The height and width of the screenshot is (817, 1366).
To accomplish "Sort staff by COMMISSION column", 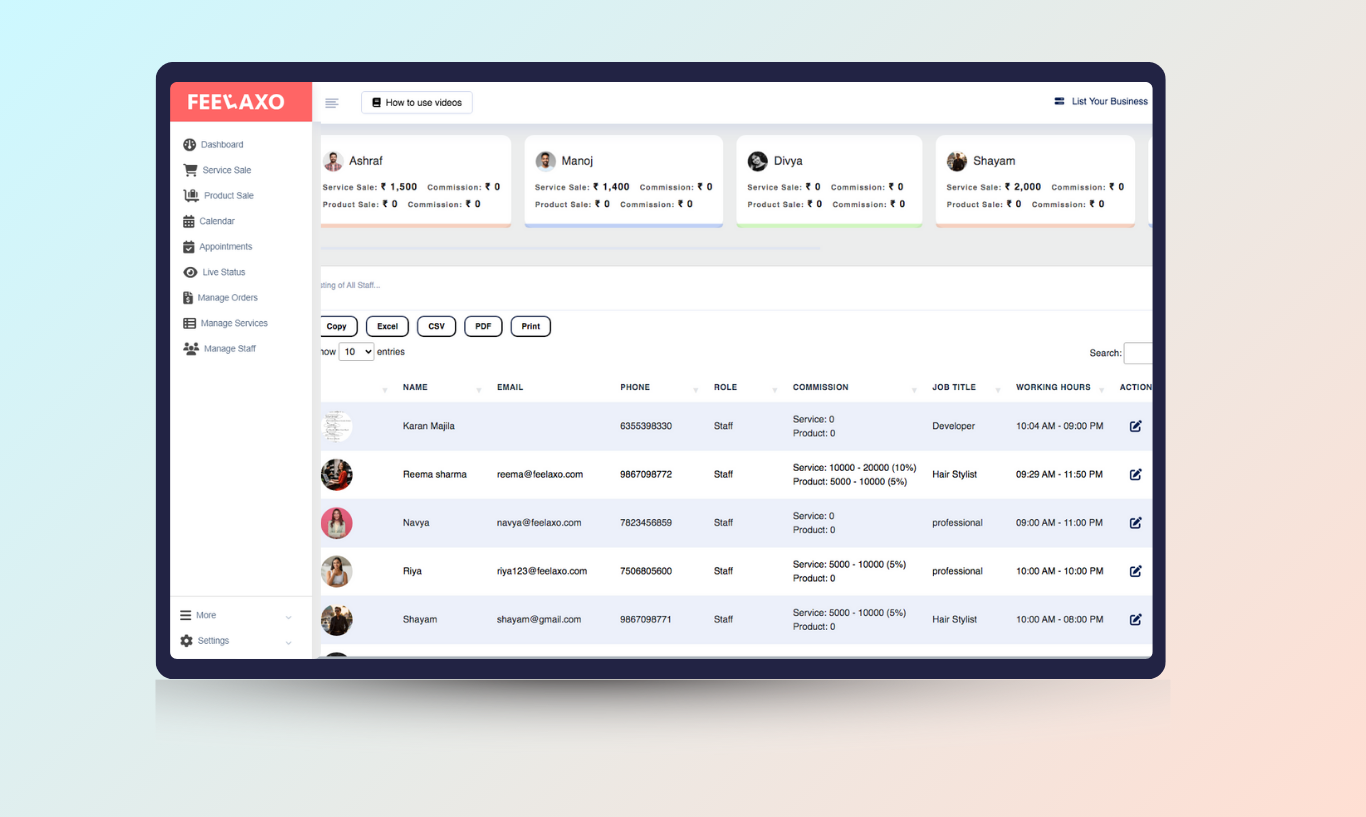I will tap(821, 387).
